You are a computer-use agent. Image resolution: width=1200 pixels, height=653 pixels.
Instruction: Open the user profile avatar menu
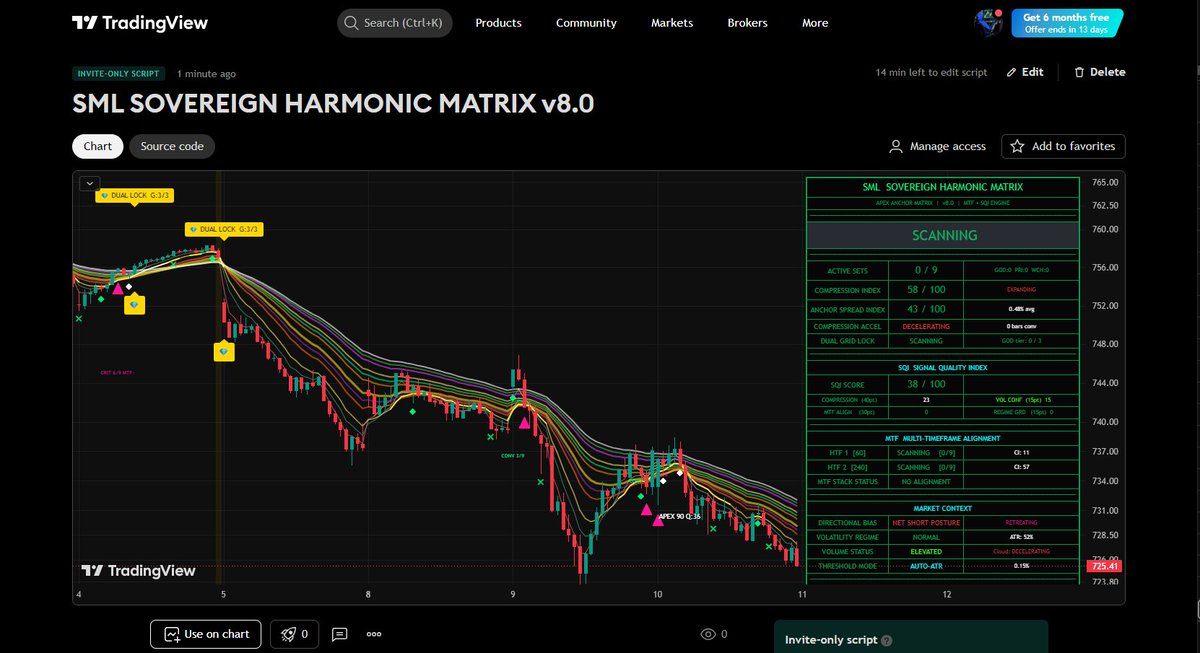(988, 22)
